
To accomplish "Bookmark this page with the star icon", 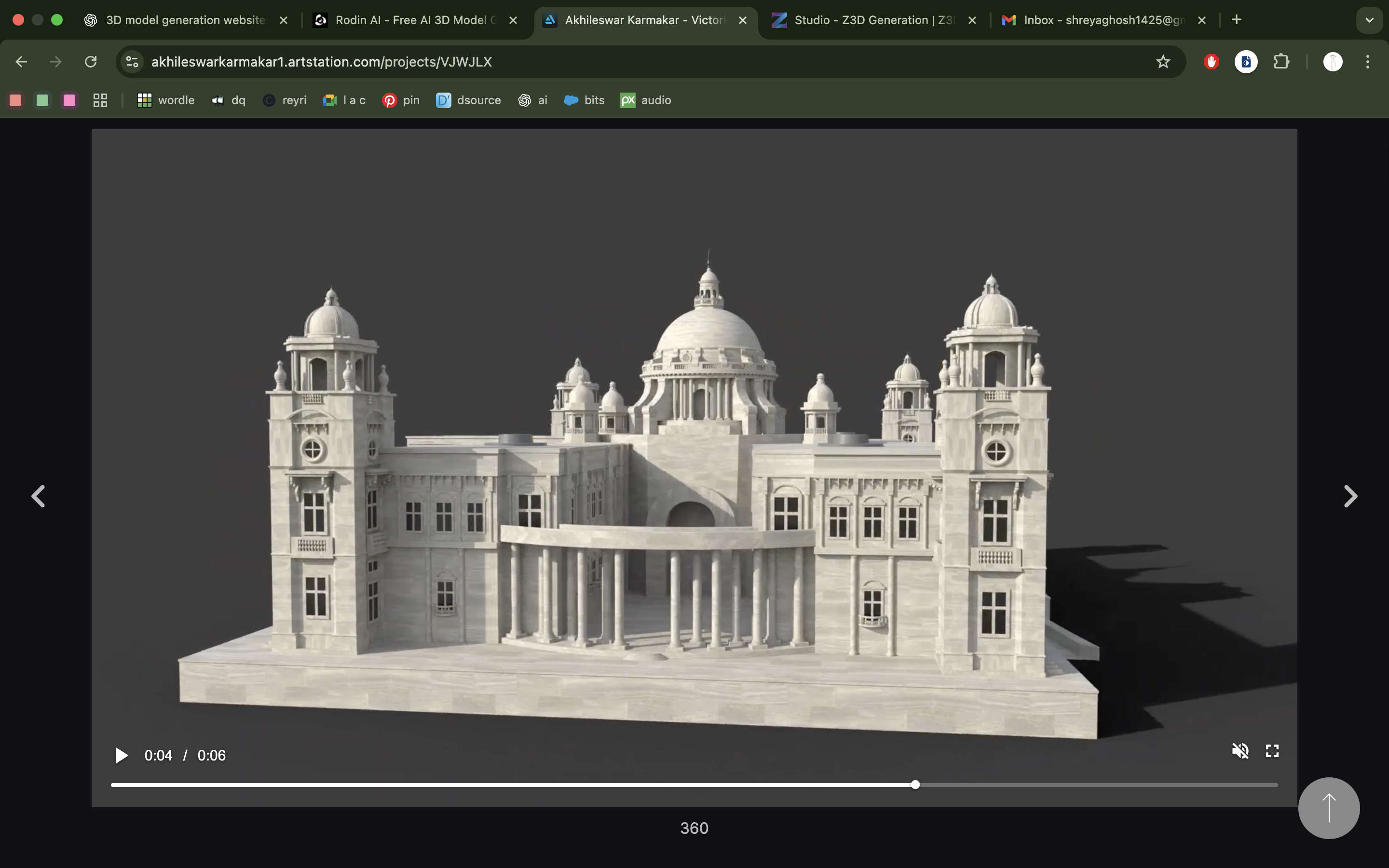I will (x=1163, y=62).
